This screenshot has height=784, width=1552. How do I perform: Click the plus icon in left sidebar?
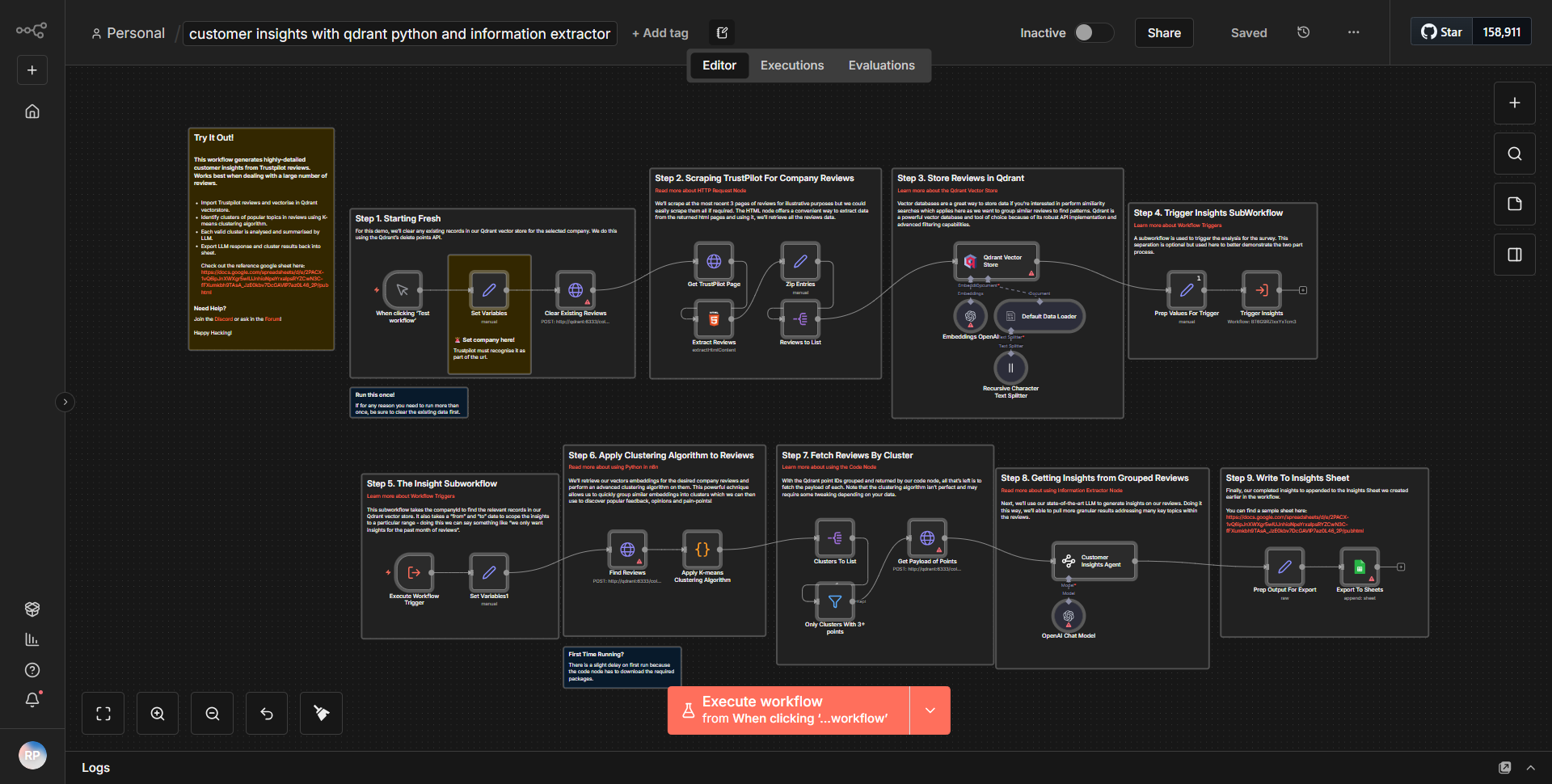click(32, 70)
